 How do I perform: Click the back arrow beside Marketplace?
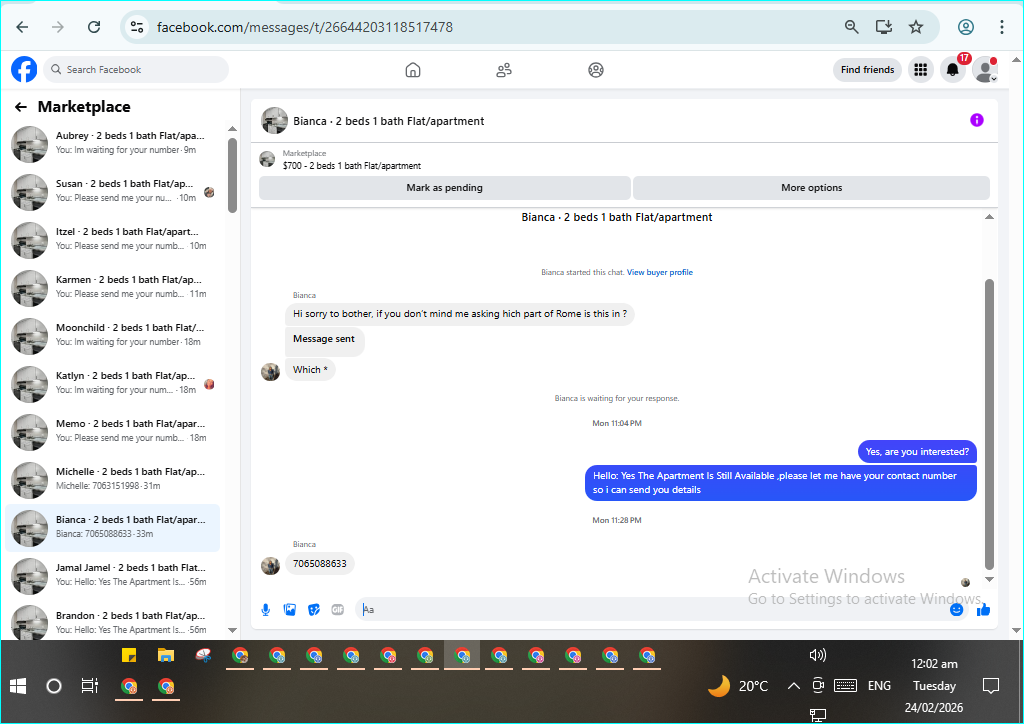coord(21,107)
